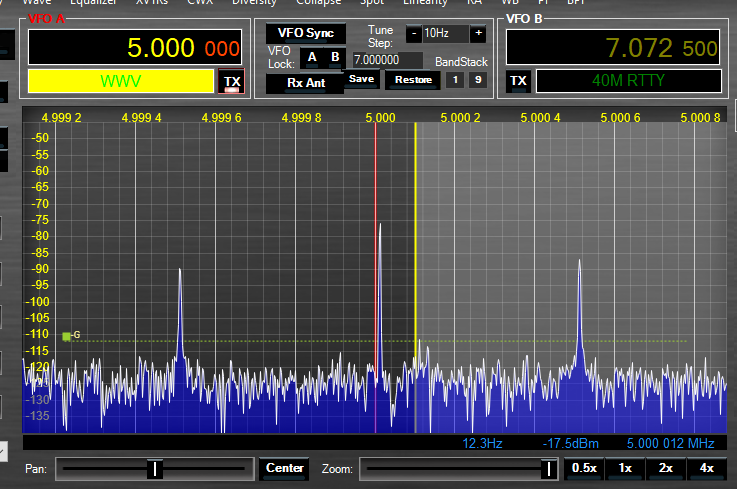The image size is (737, 489).
Task: Click the Pan slider handle
Action: 155,469
